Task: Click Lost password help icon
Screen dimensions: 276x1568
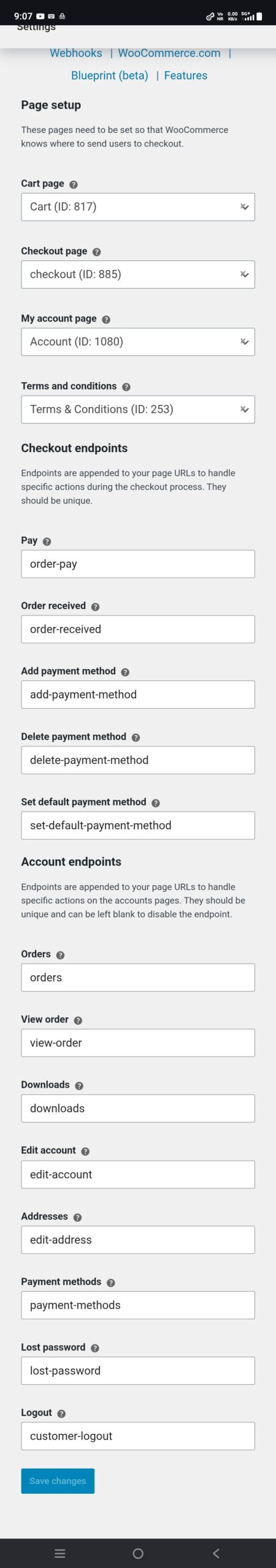Action: click(x=95, y=1347)
